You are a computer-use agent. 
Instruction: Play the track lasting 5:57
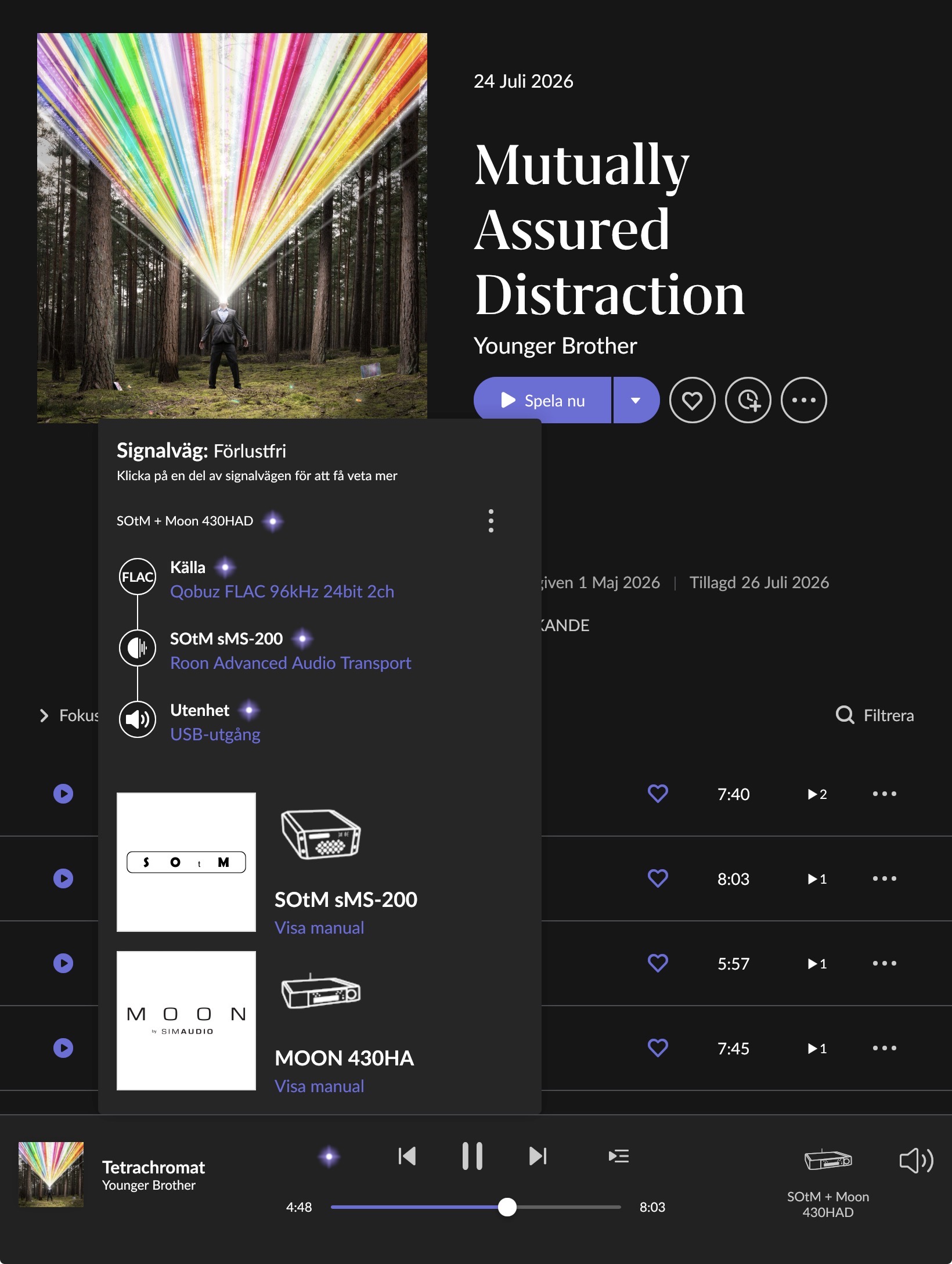point(63,963)
